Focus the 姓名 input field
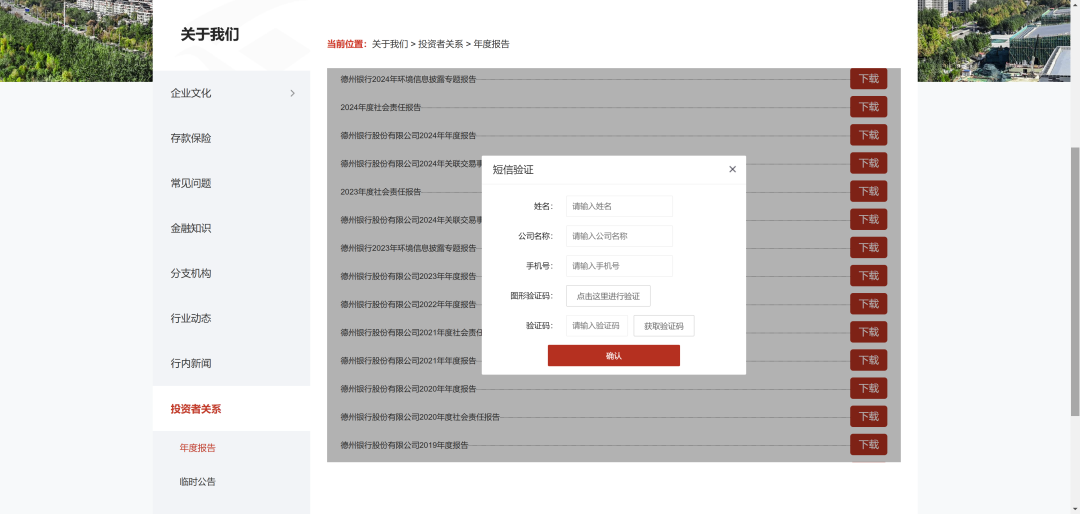 pyautogui.click(x=619, y=206)
